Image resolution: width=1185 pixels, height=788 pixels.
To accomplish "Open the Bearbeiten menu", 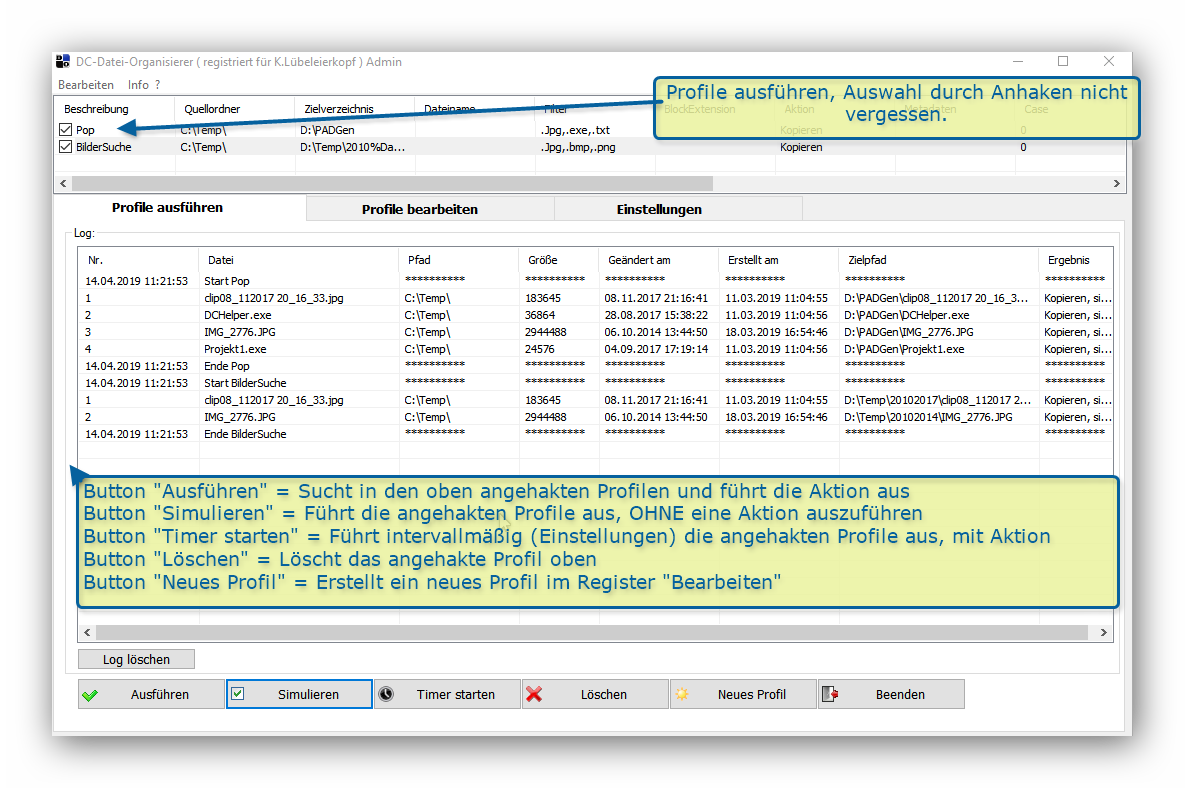I will (x=86, y=85).
